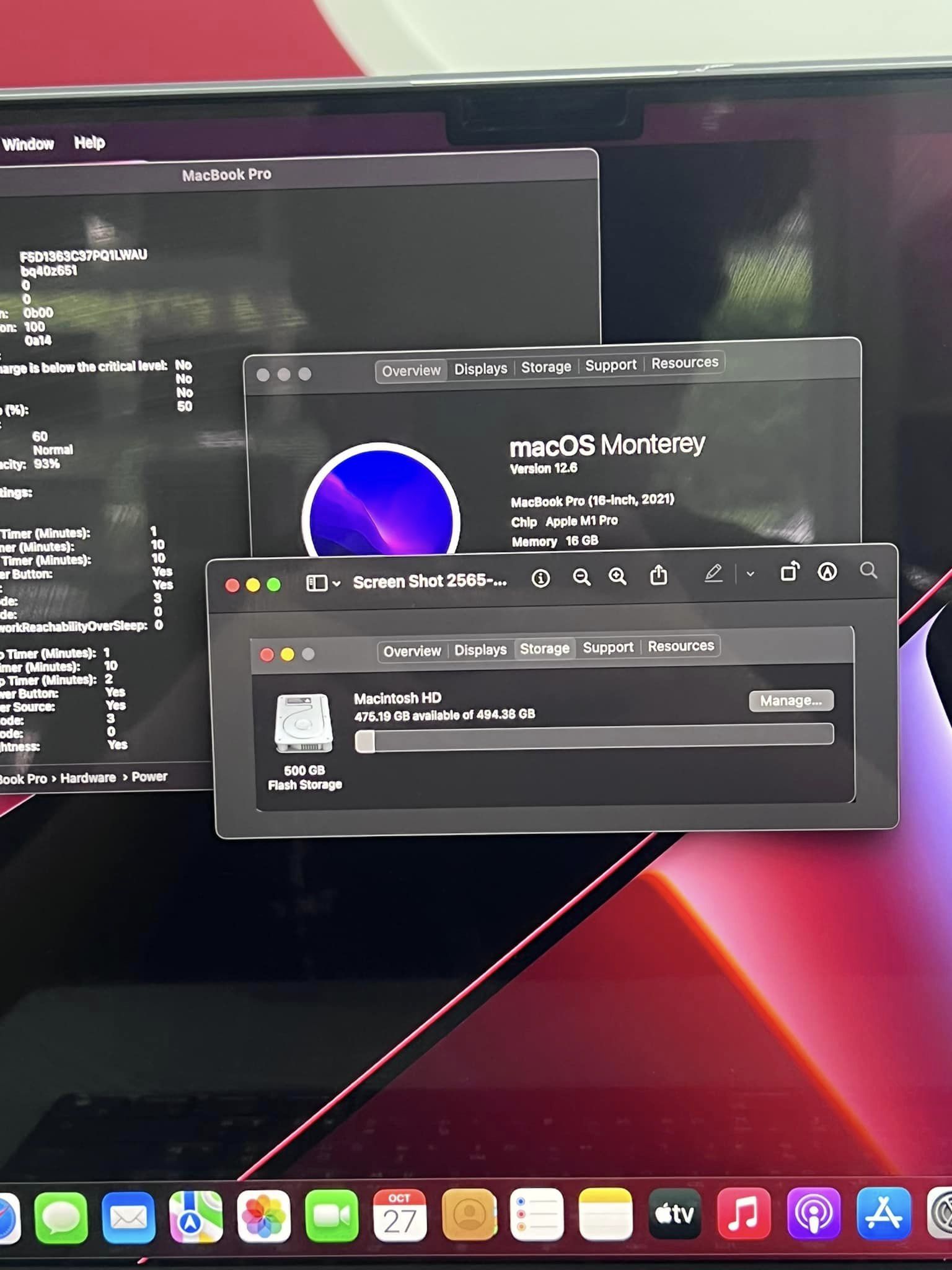The width and height of the screenshot is (952, 1270).
Task: Toggle the Preview sidebar view button
Action: (x=317, y=583)
